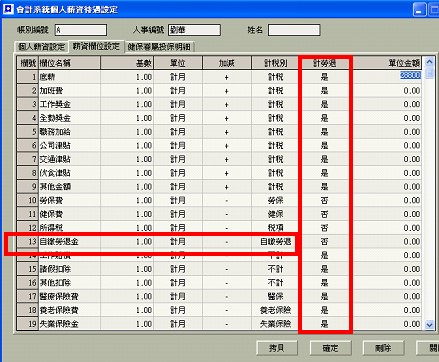
Task: Confirm with the 確定 button
Action: tap(330, 348)
